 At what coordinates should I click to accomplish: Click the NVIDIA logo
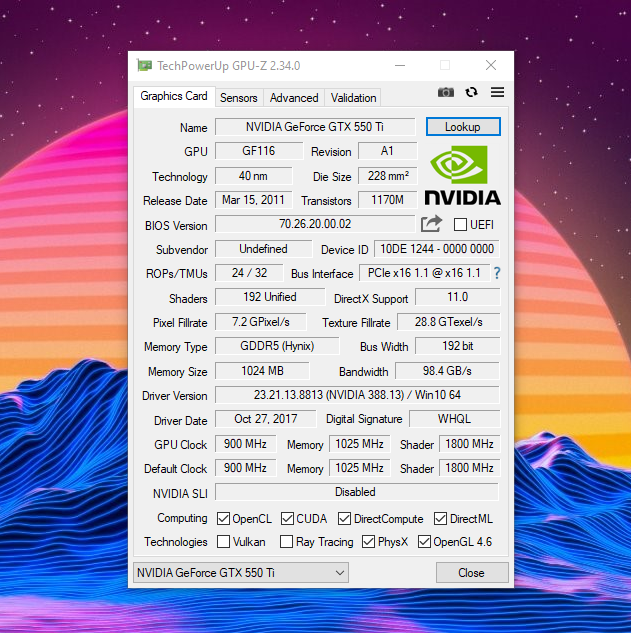463,175
